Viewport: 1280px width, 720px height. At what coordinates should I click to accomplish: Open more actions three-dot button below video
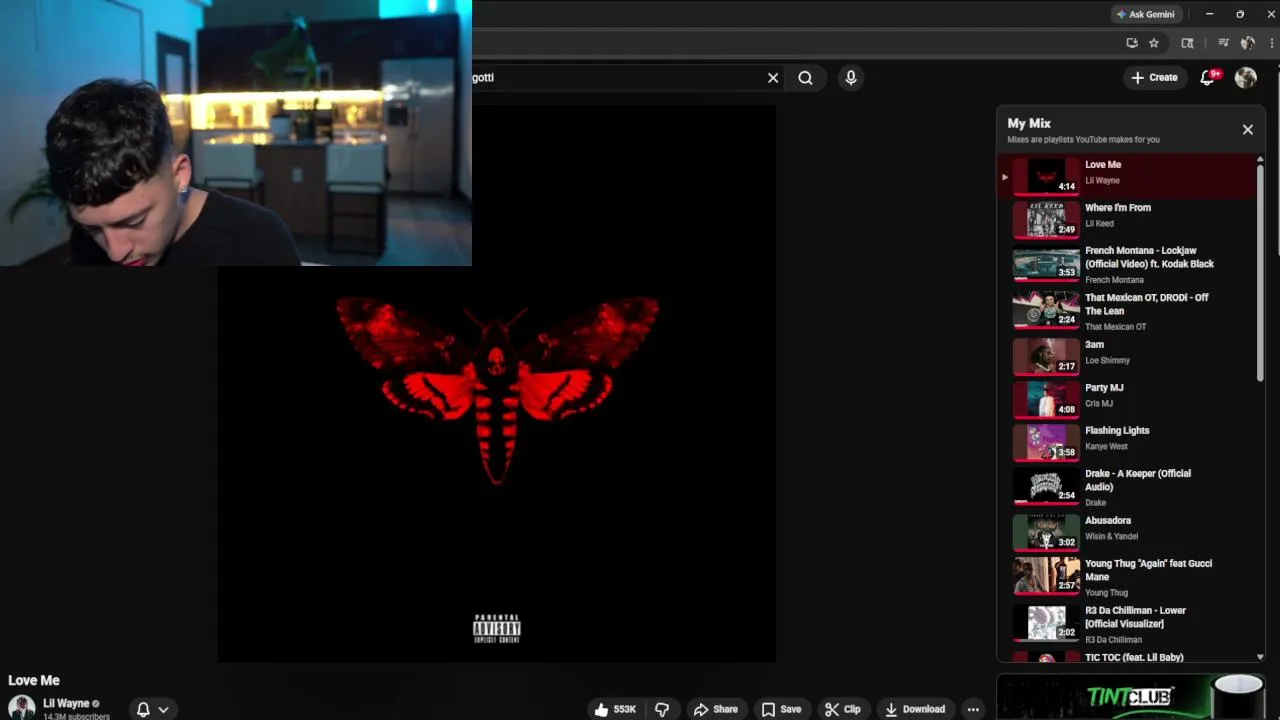(x=973, y=709)
